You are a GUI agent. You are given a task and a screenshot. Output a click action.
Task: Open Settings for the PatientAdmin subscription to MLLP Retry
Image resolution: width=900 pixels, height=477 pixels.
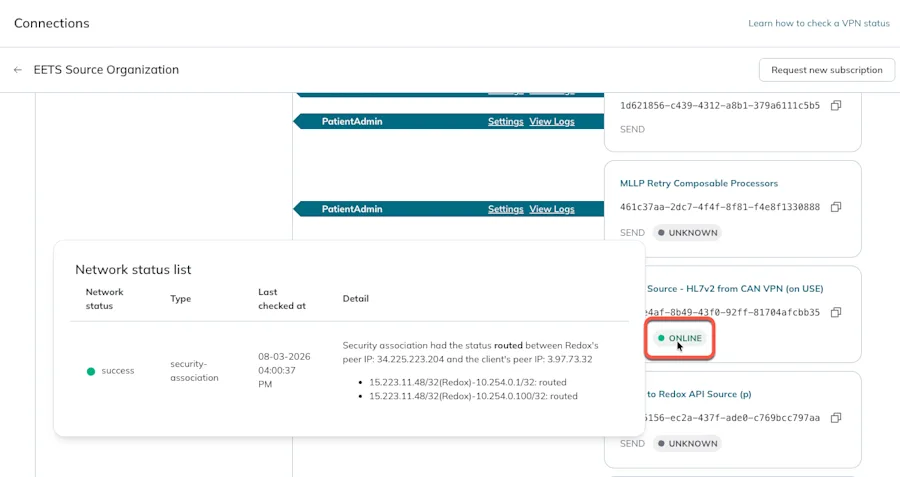pos(506,210)
